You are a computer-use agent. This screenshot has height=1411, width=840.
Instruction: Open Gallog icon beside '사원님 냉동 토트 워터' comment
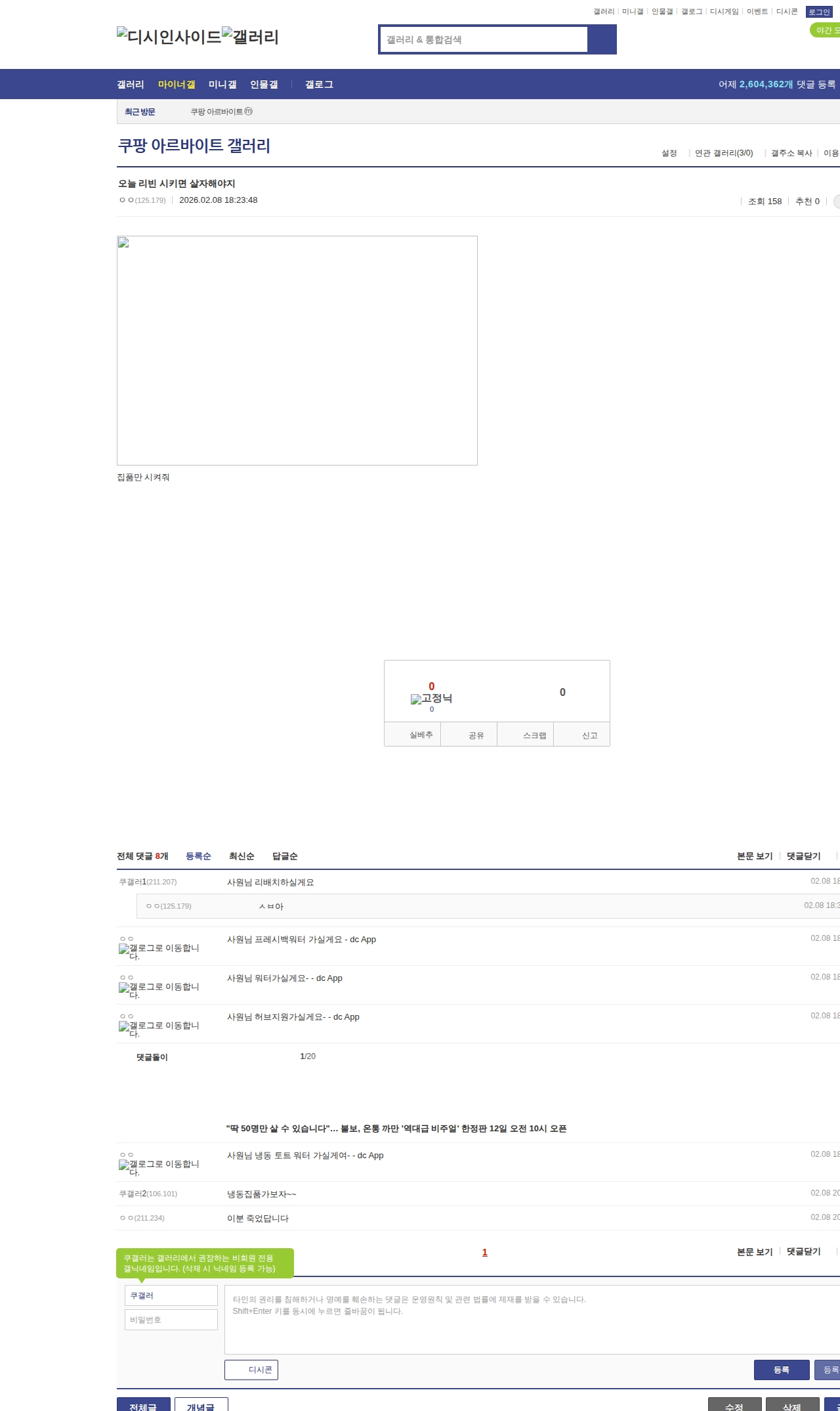point(159,1167)
